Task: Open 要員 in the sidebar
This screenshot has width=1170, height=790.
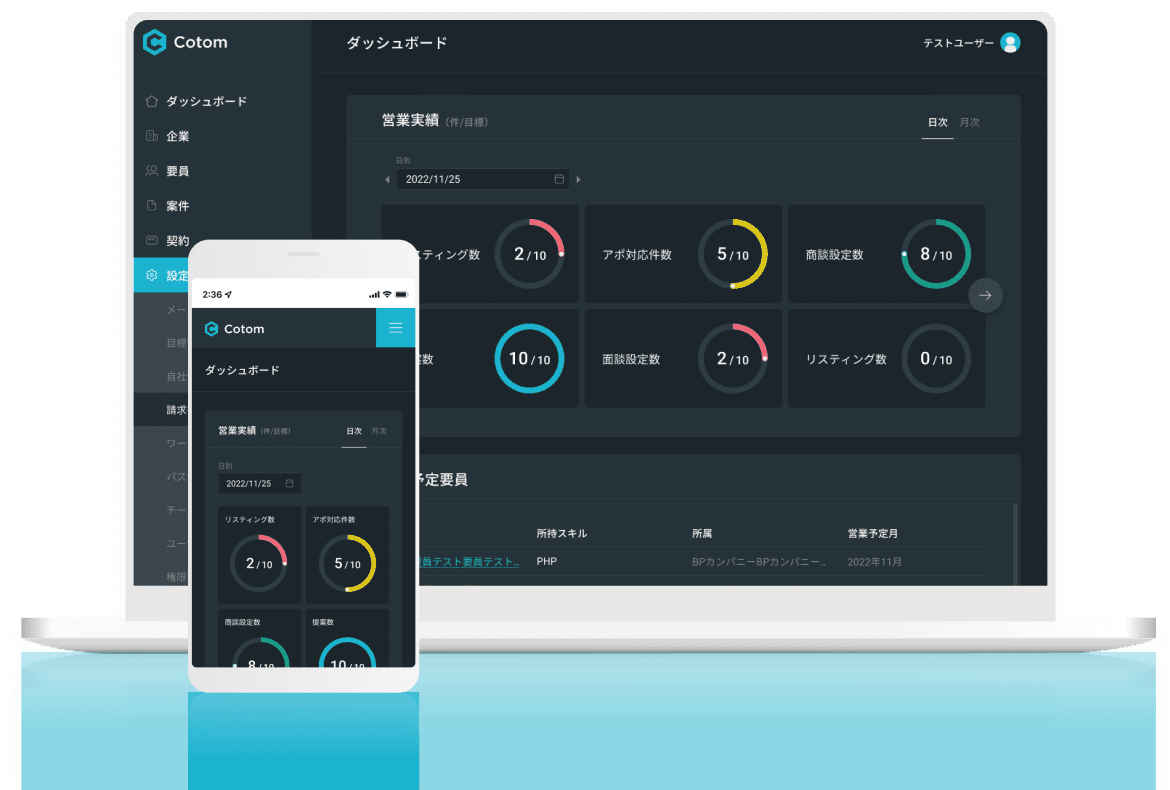Action: point(178,171)
